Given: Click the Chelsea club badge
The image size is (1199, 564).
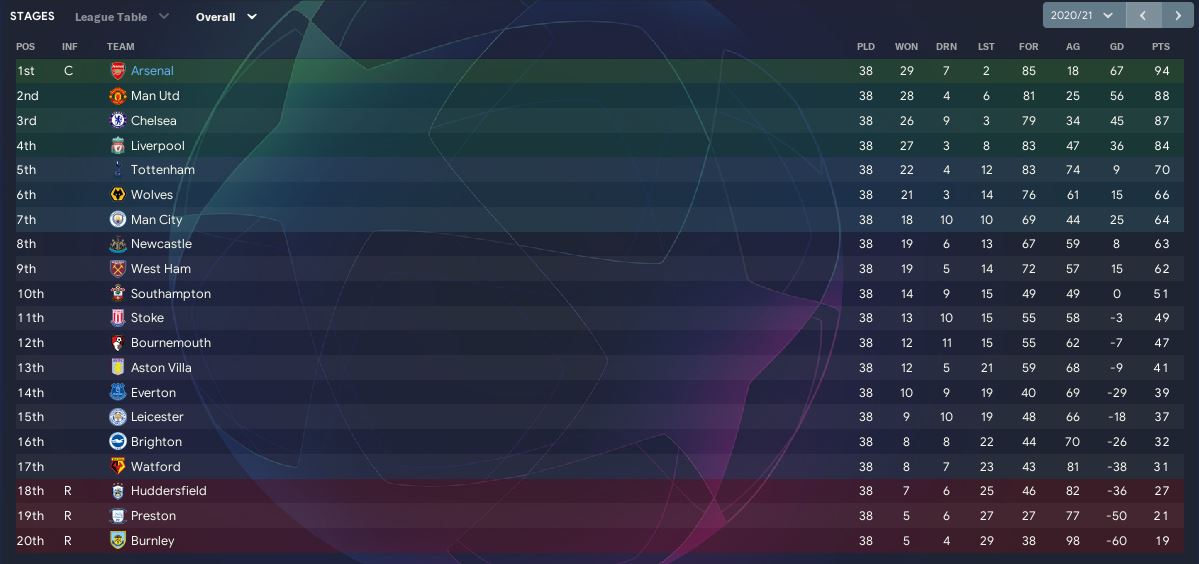Looking at the screenshot, I should pos(118,120).
